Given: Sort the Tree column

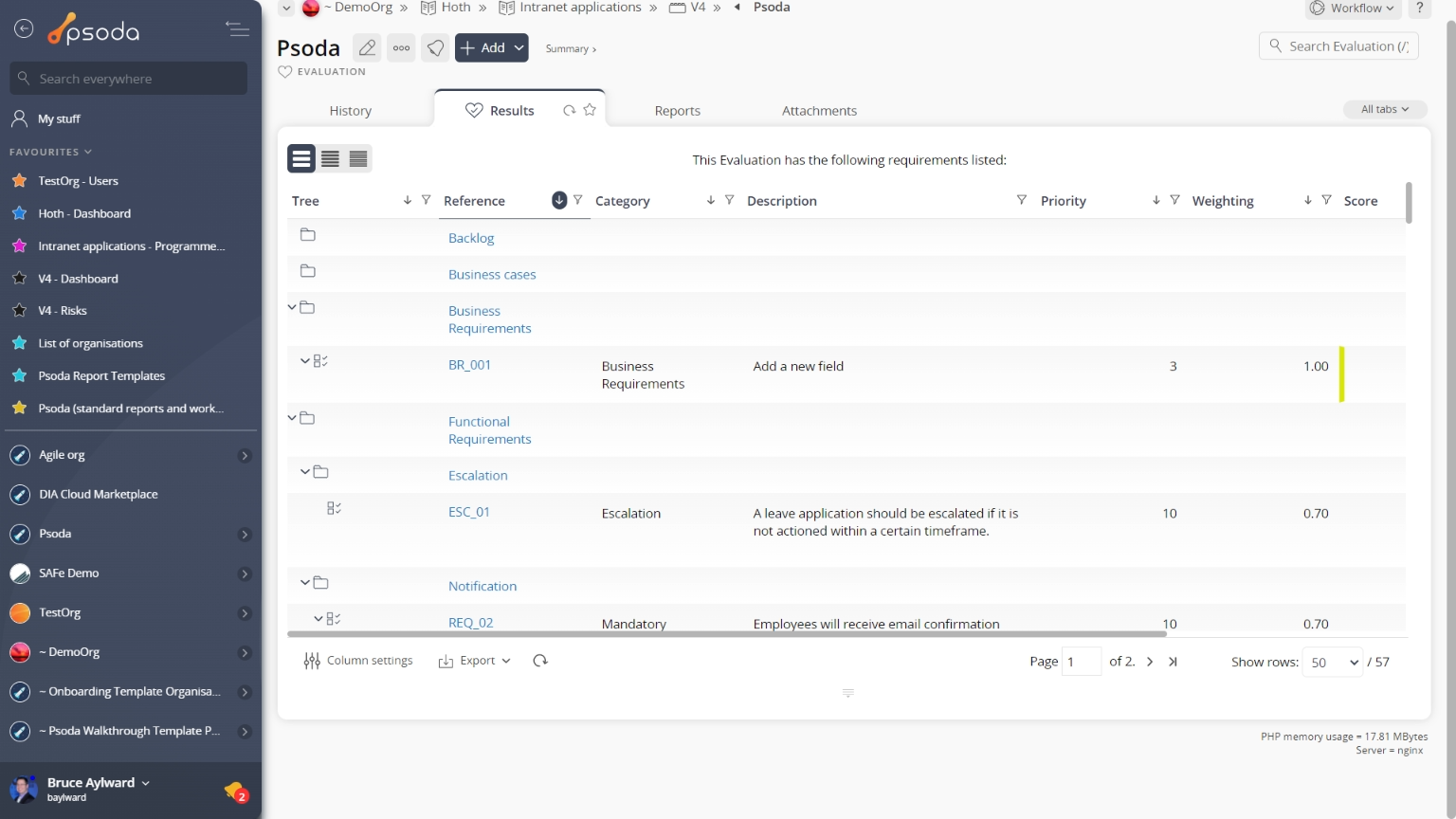Looking at the screenshot, I should click(x=408, y=200).
